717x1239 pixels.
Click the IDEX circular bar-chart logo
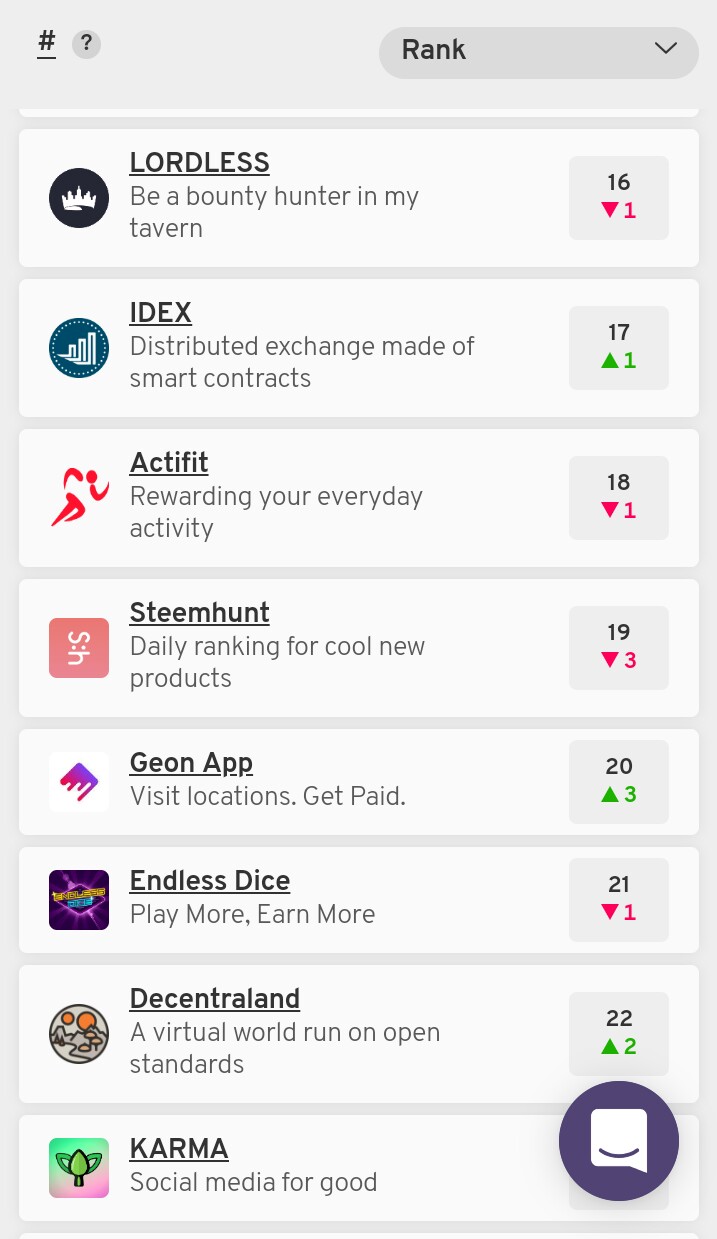(x=79, y=348)
